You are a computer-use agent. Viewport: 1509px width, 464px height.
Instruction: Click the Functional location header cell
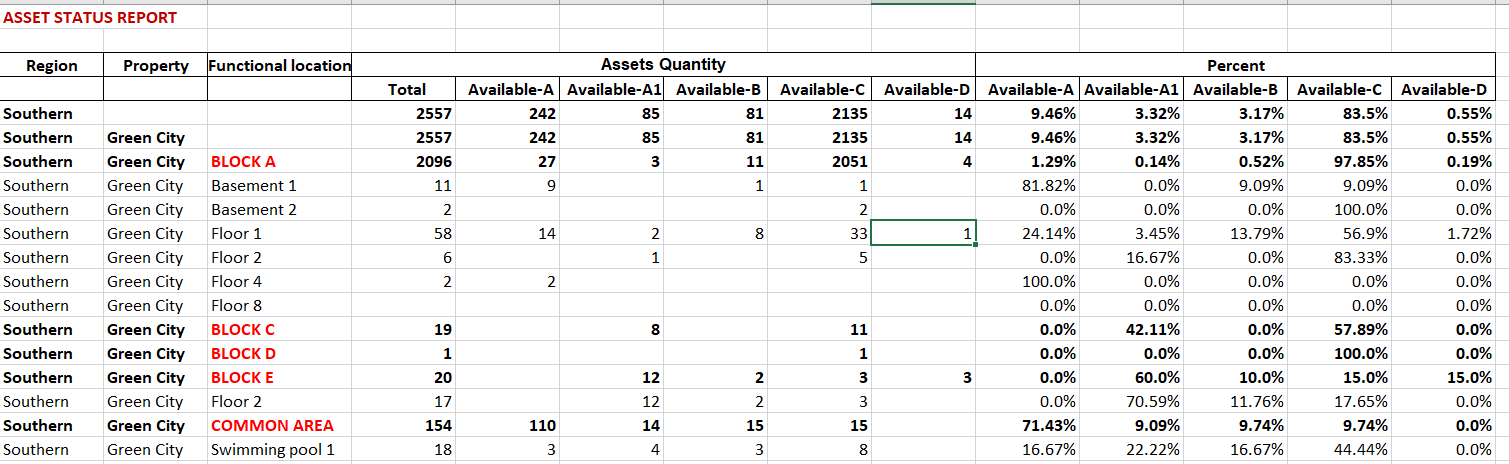pos(279,66)
